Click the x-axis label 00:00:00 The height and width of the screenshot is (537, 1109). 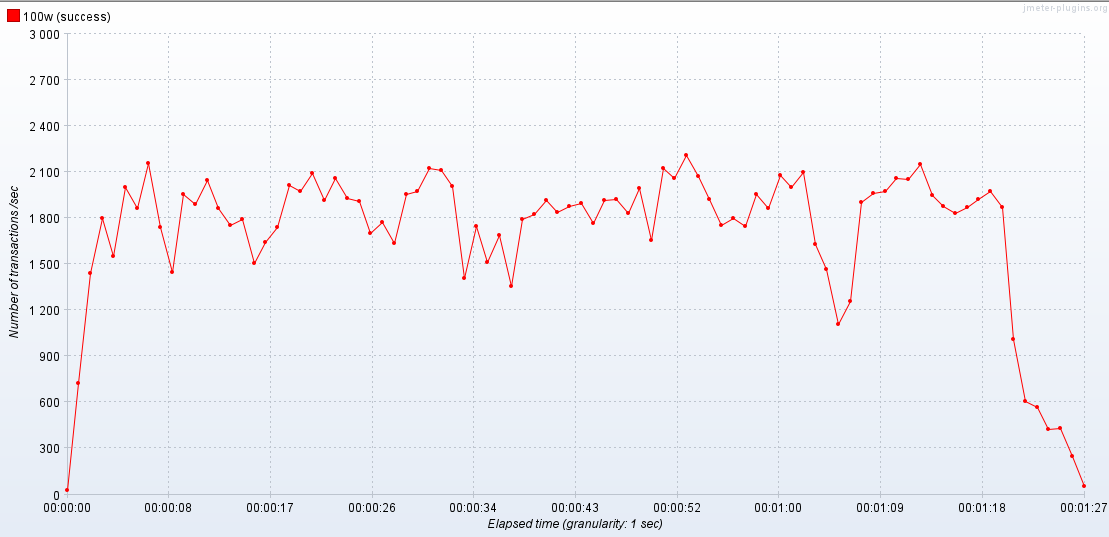point(66,507)
